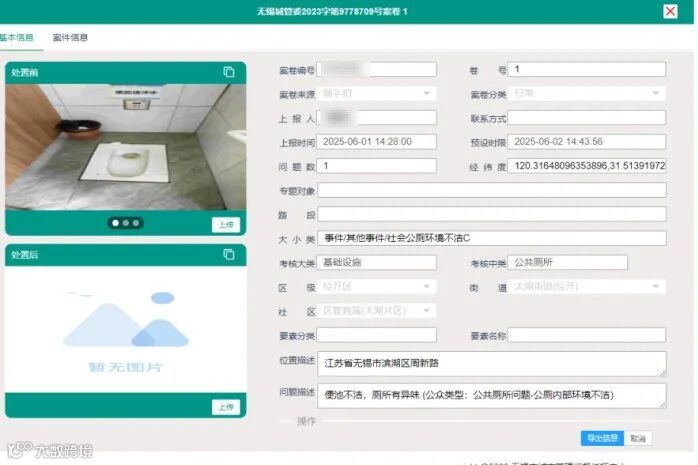The image size is (698, 465).
Task: Click the 卷号 field showing 1
Action: [x=587, y=69]
